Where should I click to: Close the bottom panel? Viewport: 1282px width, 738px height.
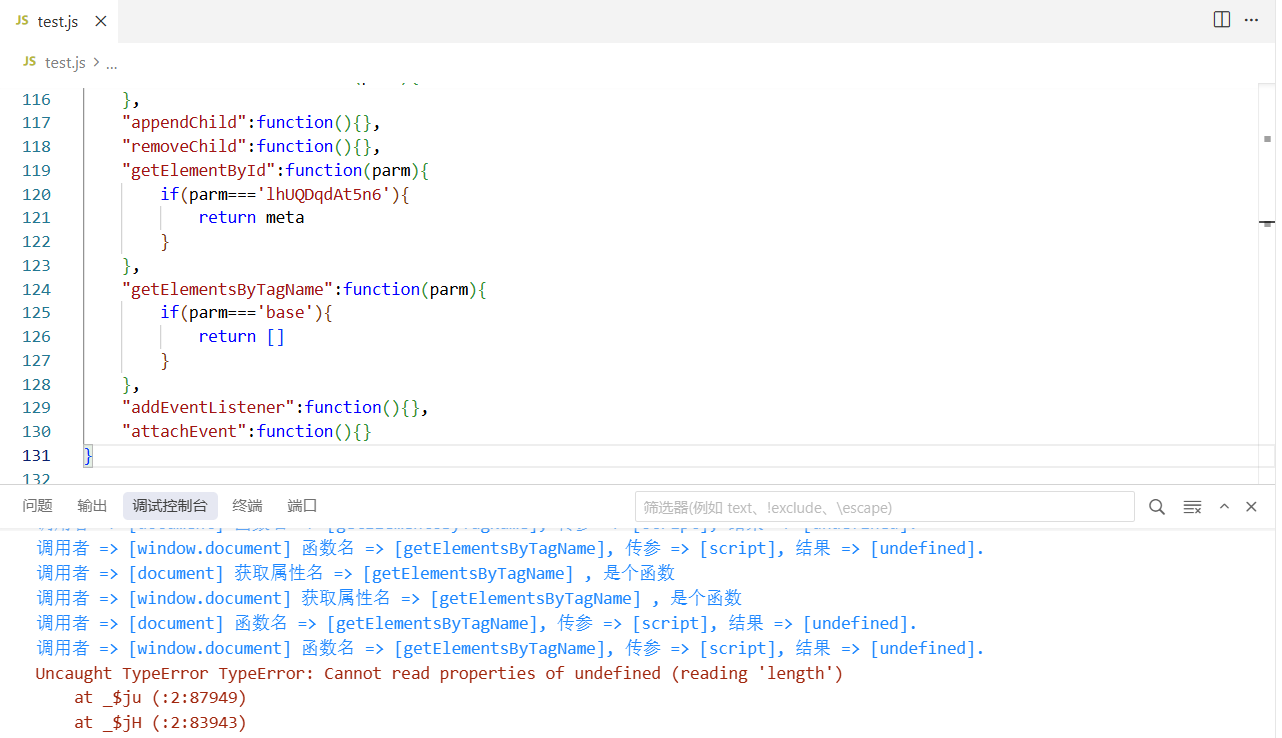1251,507
